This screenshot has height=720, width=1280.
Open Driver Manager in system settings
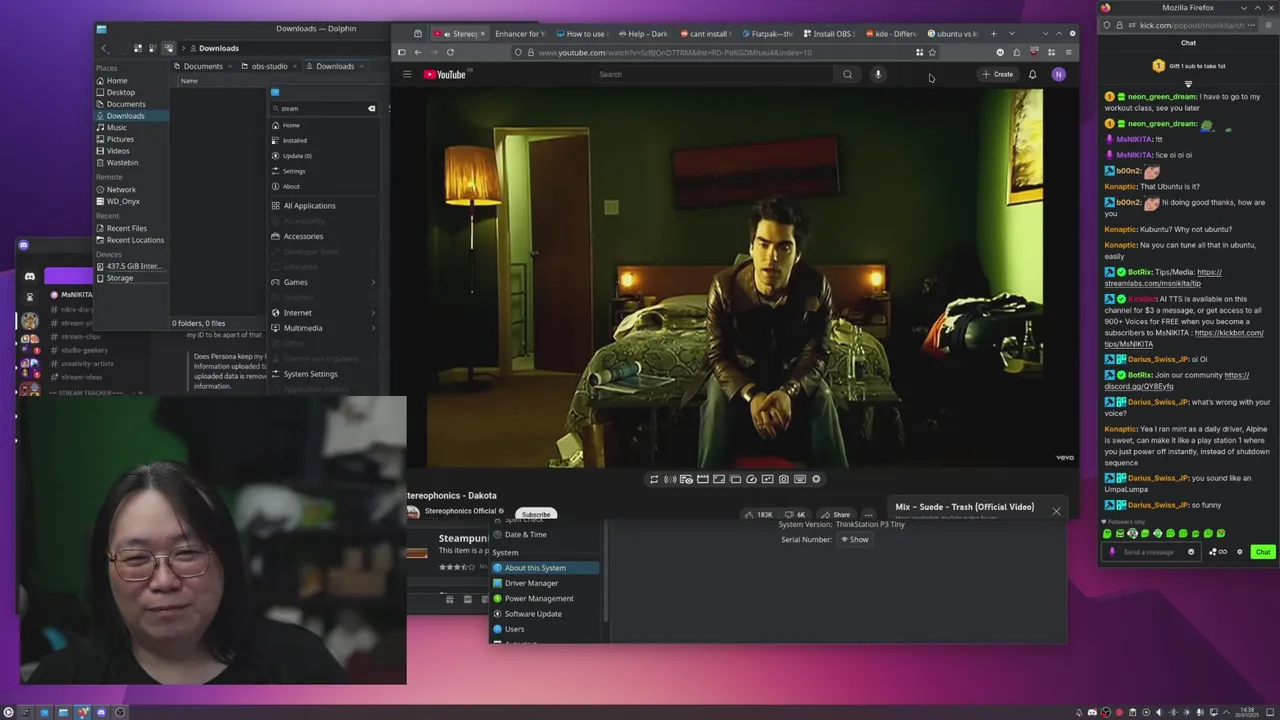tap(545, 583)
